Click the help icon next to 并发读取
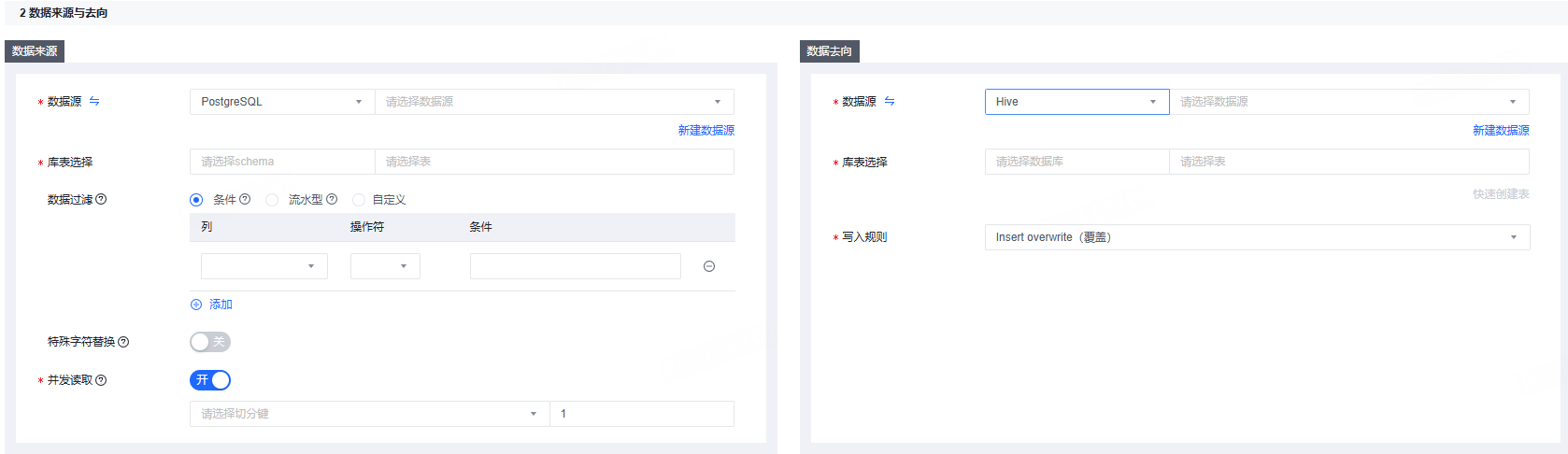This screenshot has height=454, width=1568. click(x=101, y=380)
